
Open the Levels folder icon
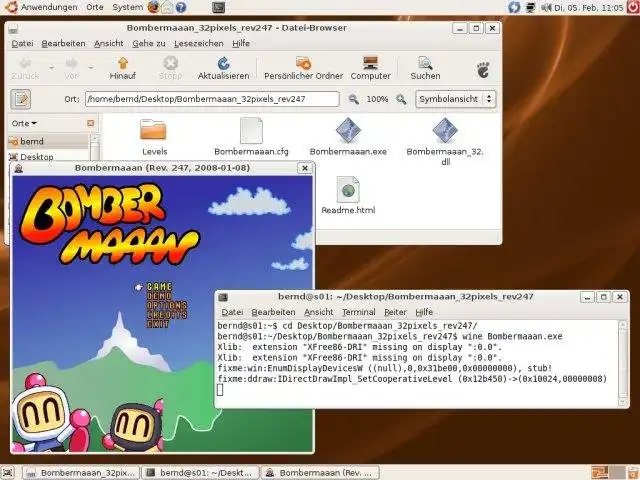tap(153, 130)
